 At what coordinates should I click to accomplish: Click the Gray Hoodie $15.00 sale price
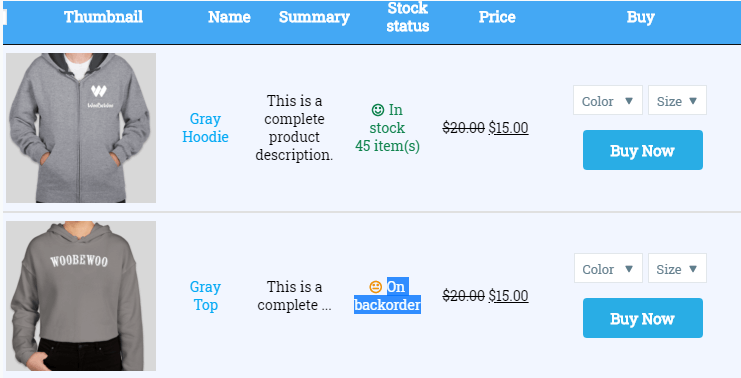[x=508, y=128]
